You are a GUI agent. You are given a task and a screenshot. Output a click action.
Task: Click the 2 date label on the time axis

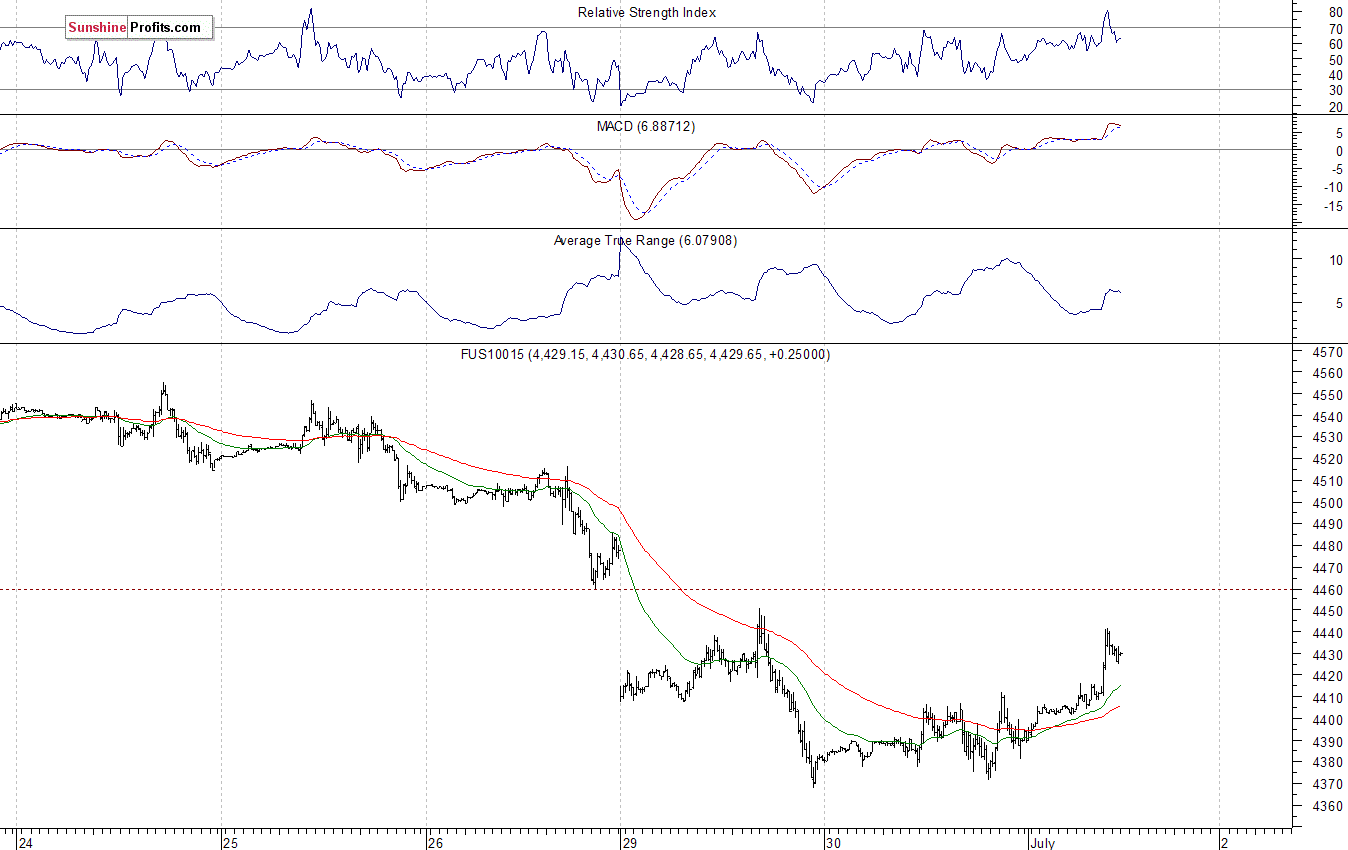[x=1224, y=843]
